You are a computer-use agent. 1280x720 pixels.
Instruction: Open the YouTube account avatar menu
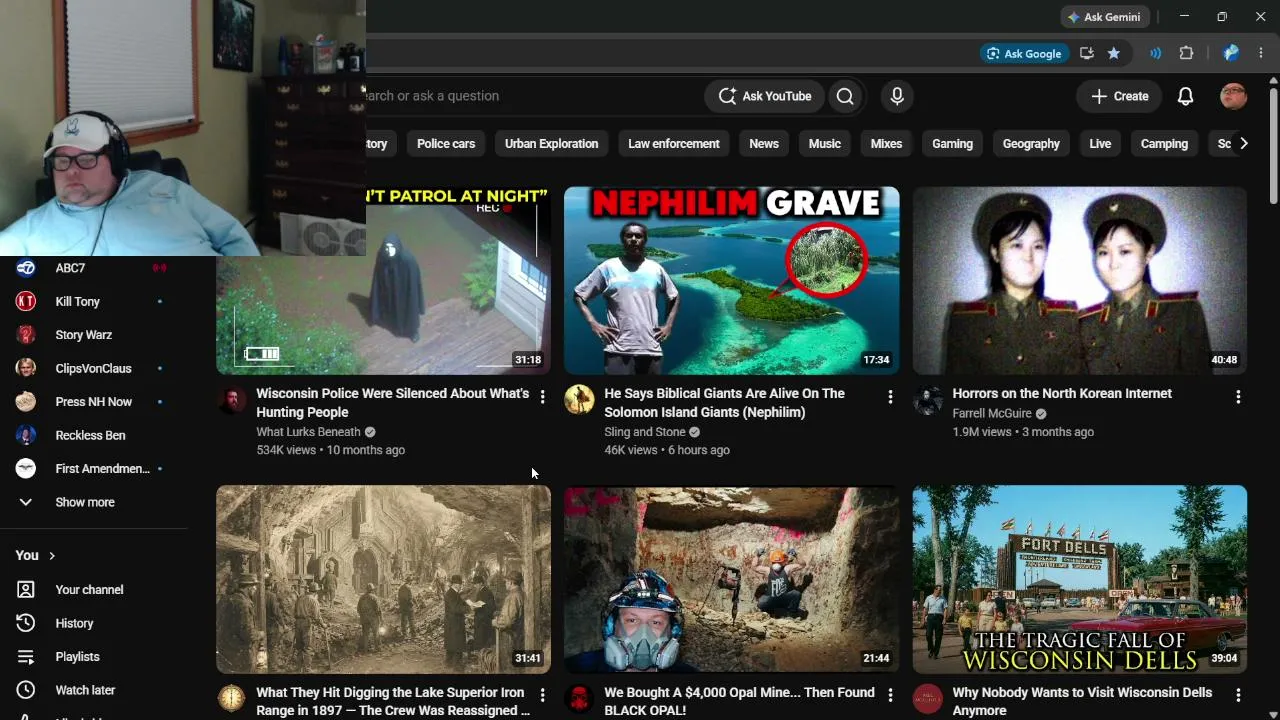1234,96
